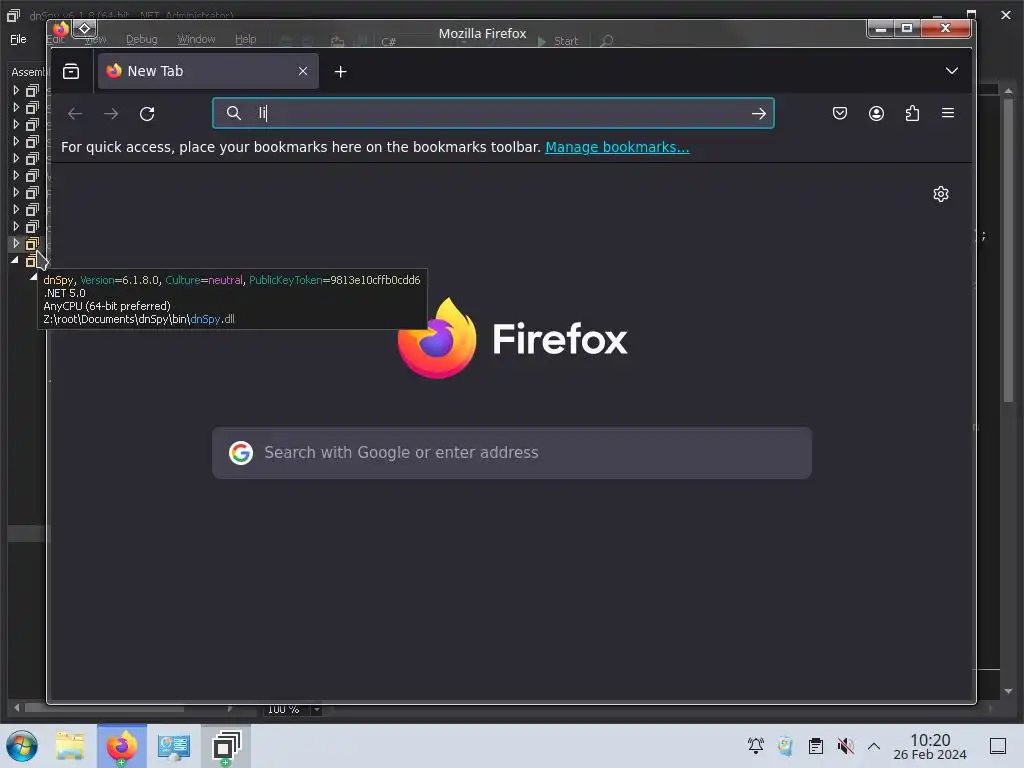Screen dimensions: 1024x768
Task: Click the Google G logo in search box
Action: (241, 453)
